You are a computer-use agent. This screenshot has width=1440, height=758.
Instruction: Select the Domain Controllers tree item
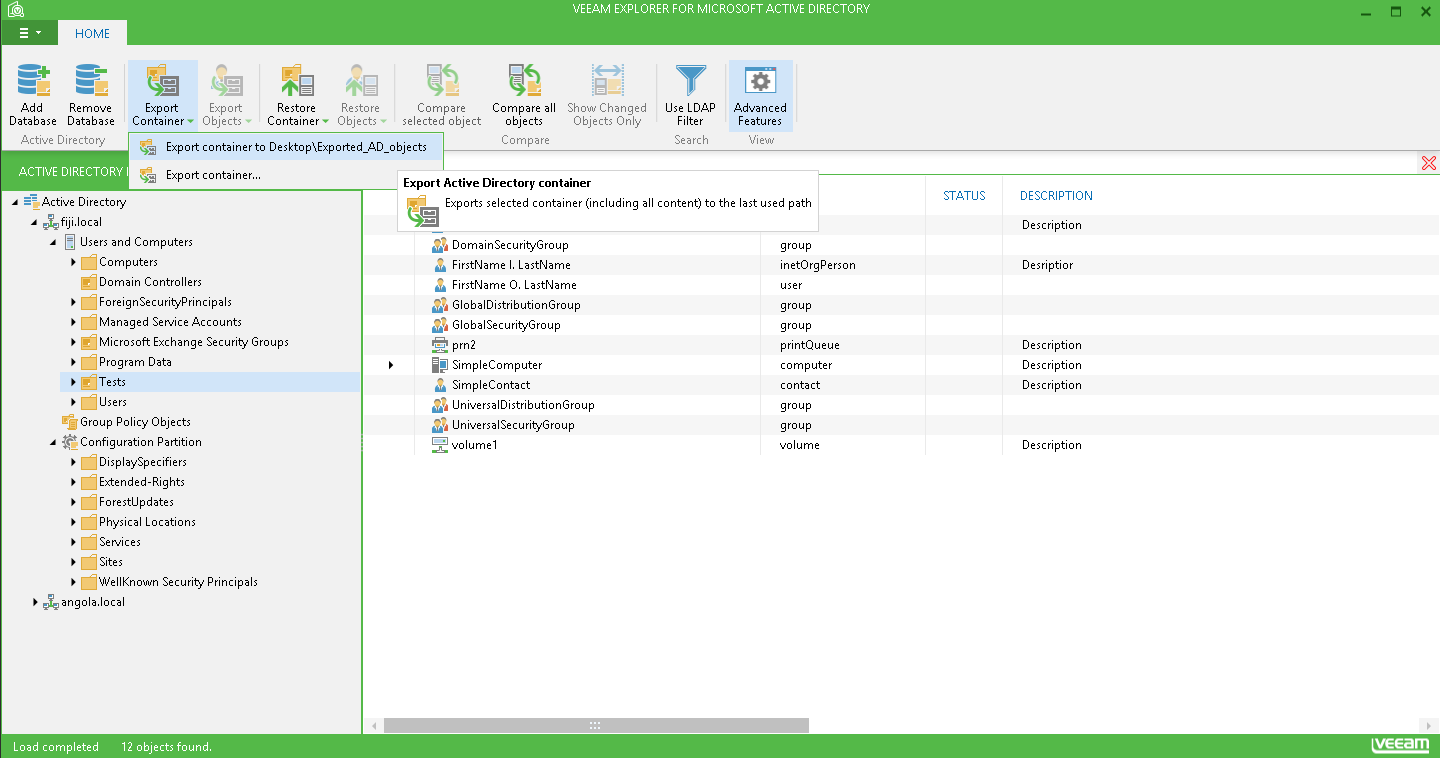(150, 282)
